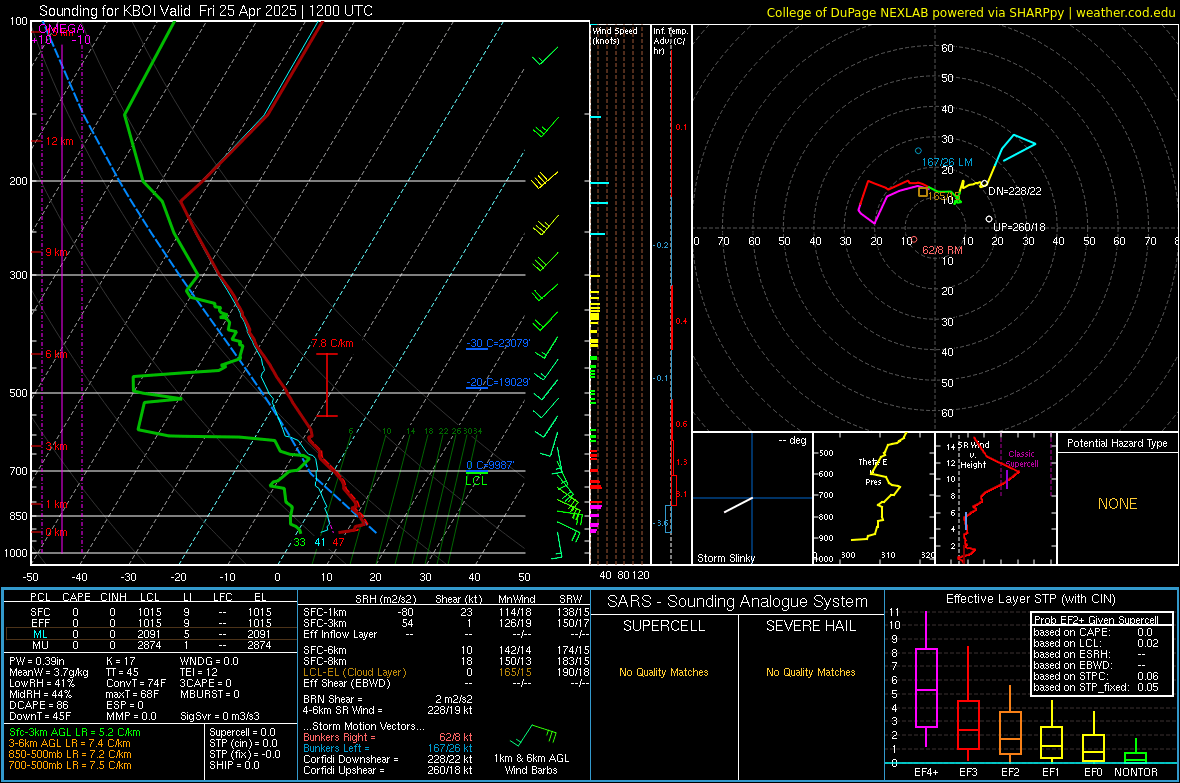Click the 12 km height marker
Screen dimensions: 1180x783
coord(60,141)
